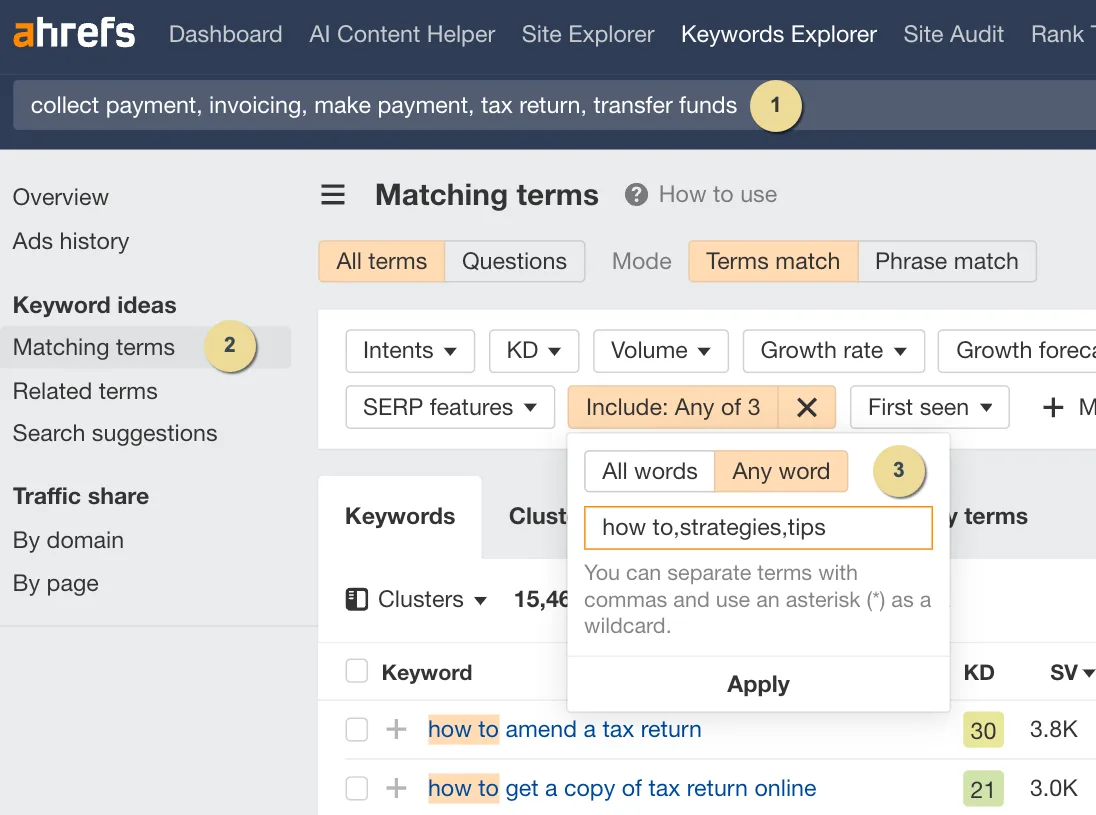Click the include terms input field

pyautogui.click(x=758, y=528)
